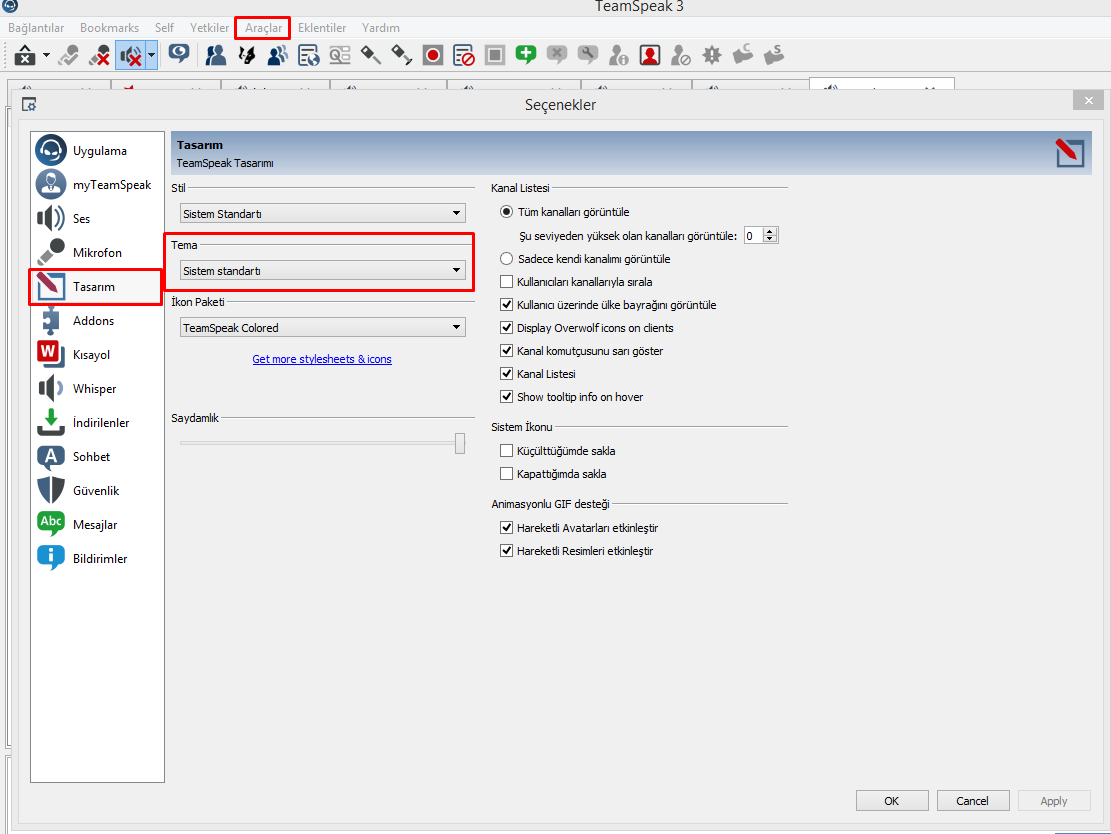
Task: Click the users with sound waves icon
Action: (278, 55)
